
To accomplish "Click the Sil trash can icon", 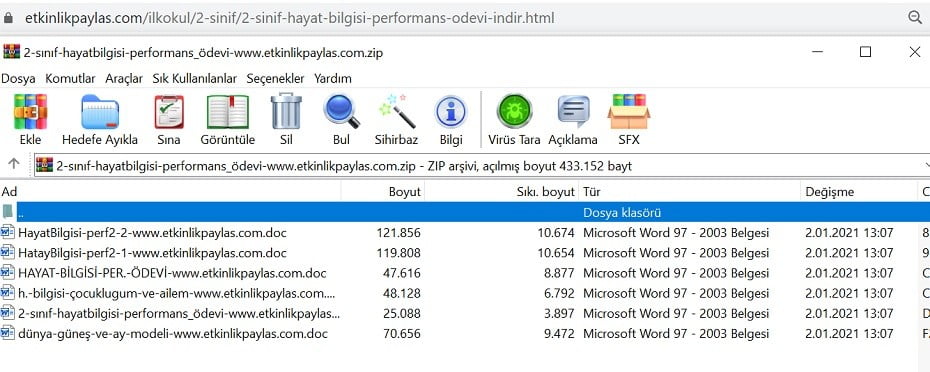I will pyautogui.click(x=286, y=112).
